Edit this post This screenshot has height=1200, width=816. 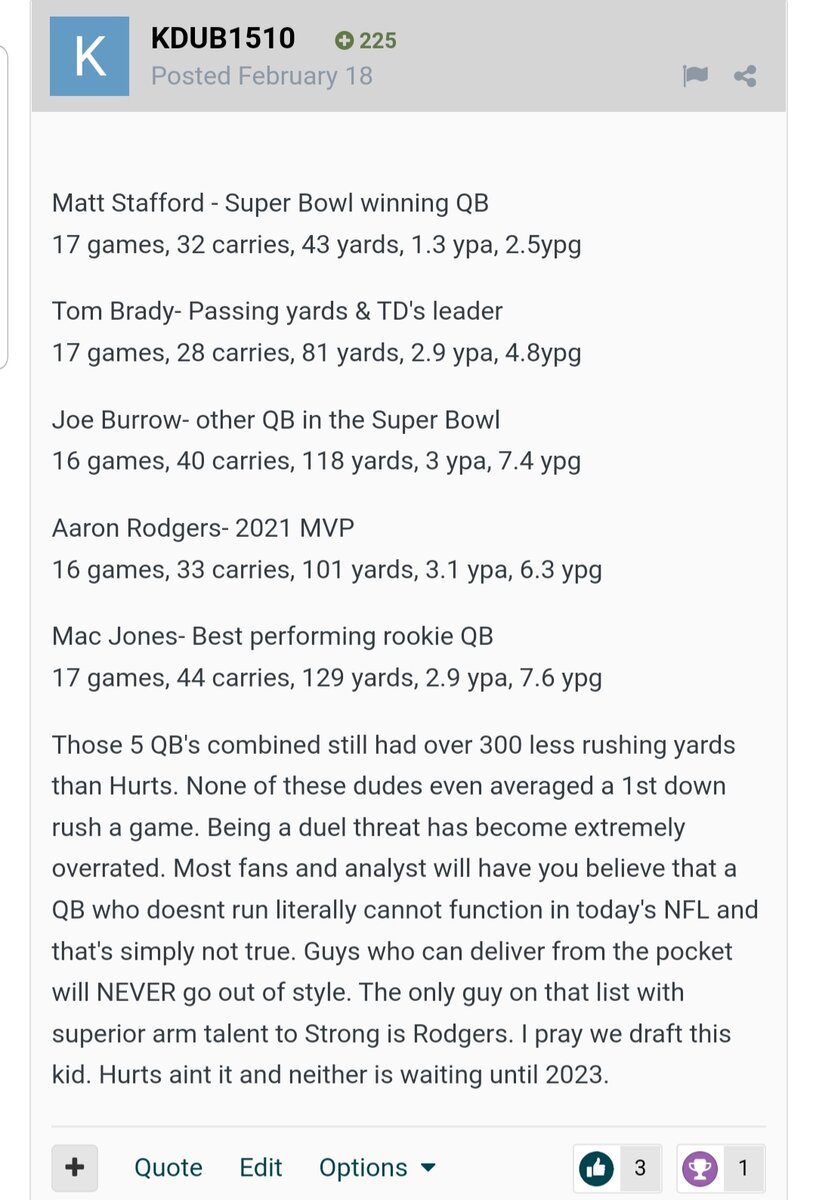[259, 1167]
